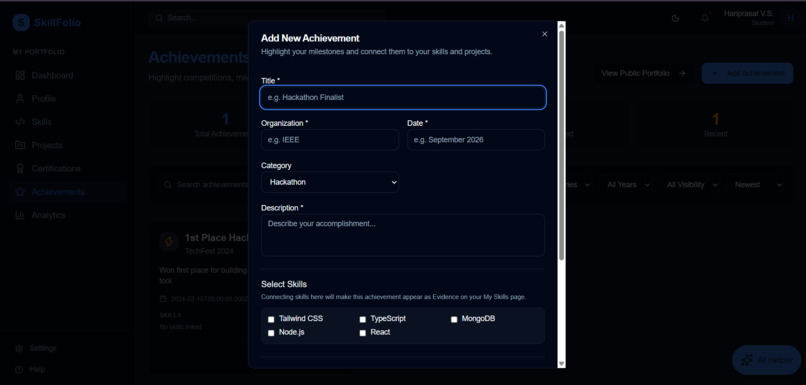Check the React skill checkbox
806x385 pixels.
click(x=362, y=333)
